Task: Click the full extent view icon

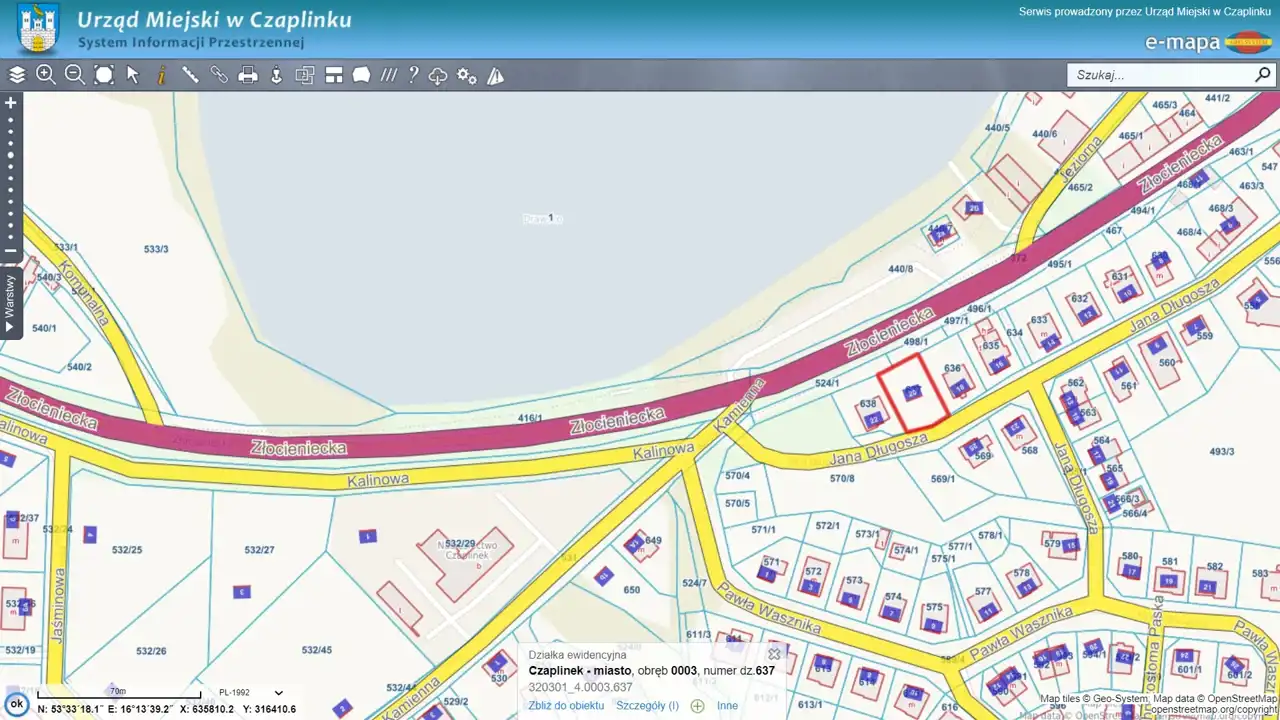Action: [104, 75]
